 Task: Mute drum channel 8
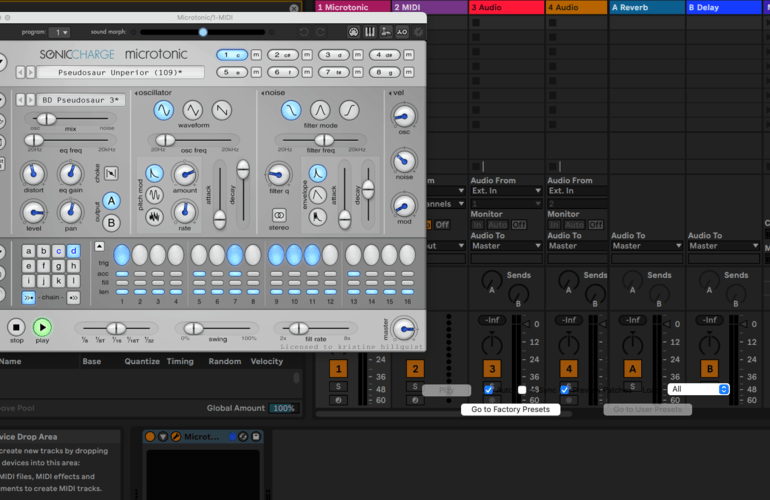[x=409, y=72]
